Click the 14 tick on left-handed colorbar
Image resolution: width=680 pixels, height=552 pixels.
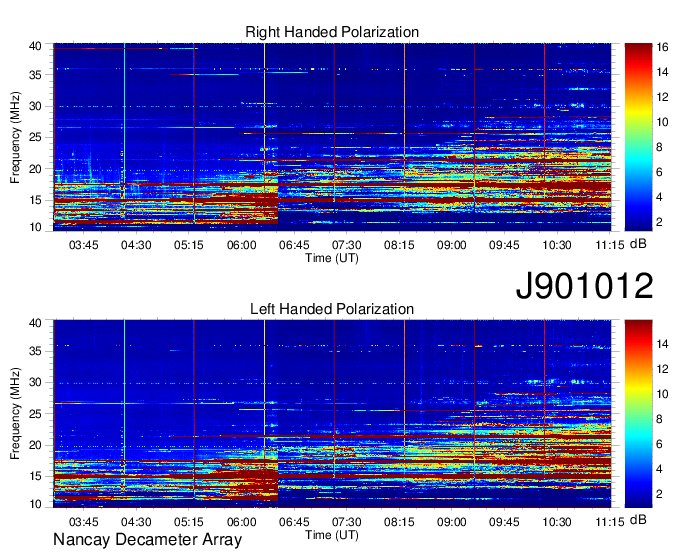coord(662,344)
